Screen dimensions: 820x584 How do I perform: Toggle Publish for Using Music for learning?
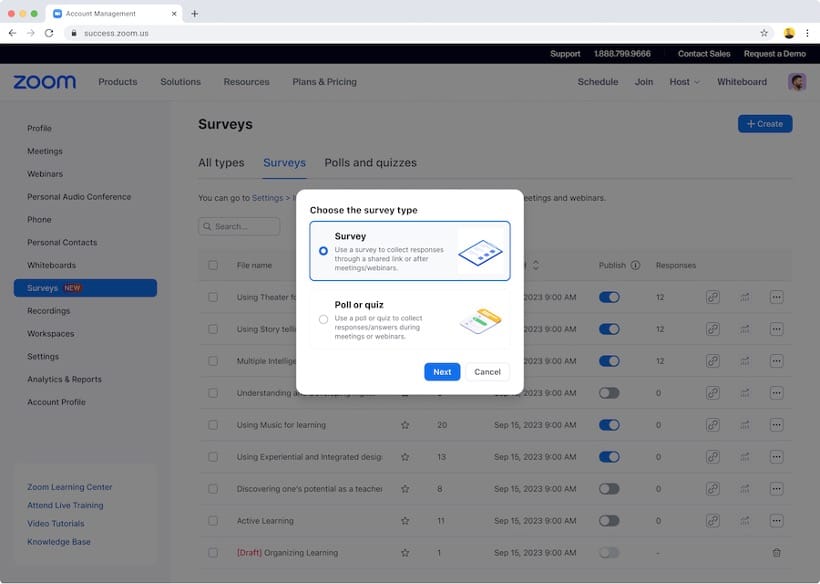point(608,425)
